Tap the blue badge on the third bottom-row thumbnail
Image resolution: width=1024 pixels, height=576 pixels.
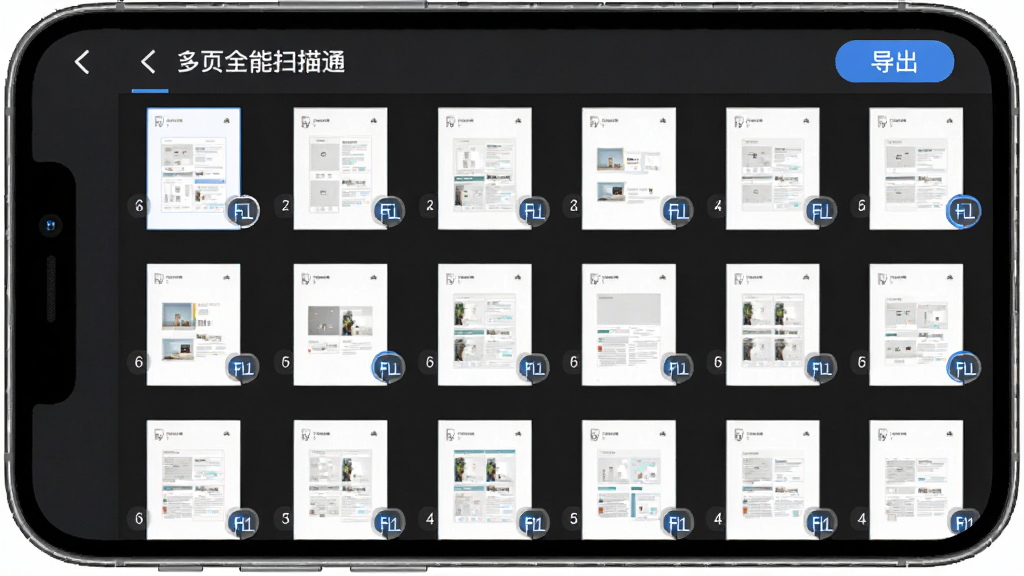coord(534,523)
